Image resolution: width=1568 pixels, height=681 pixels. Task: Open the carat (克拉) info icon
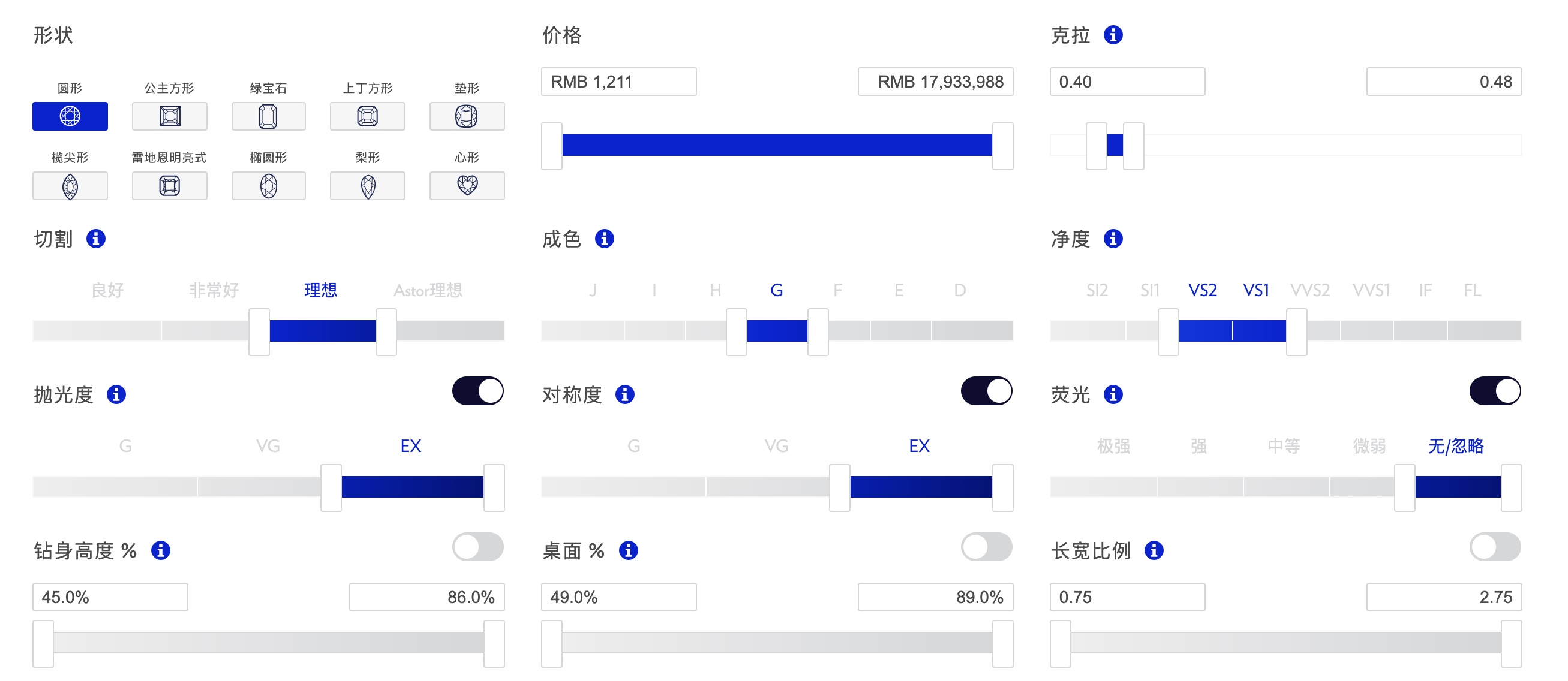[x=1113, y=35]
